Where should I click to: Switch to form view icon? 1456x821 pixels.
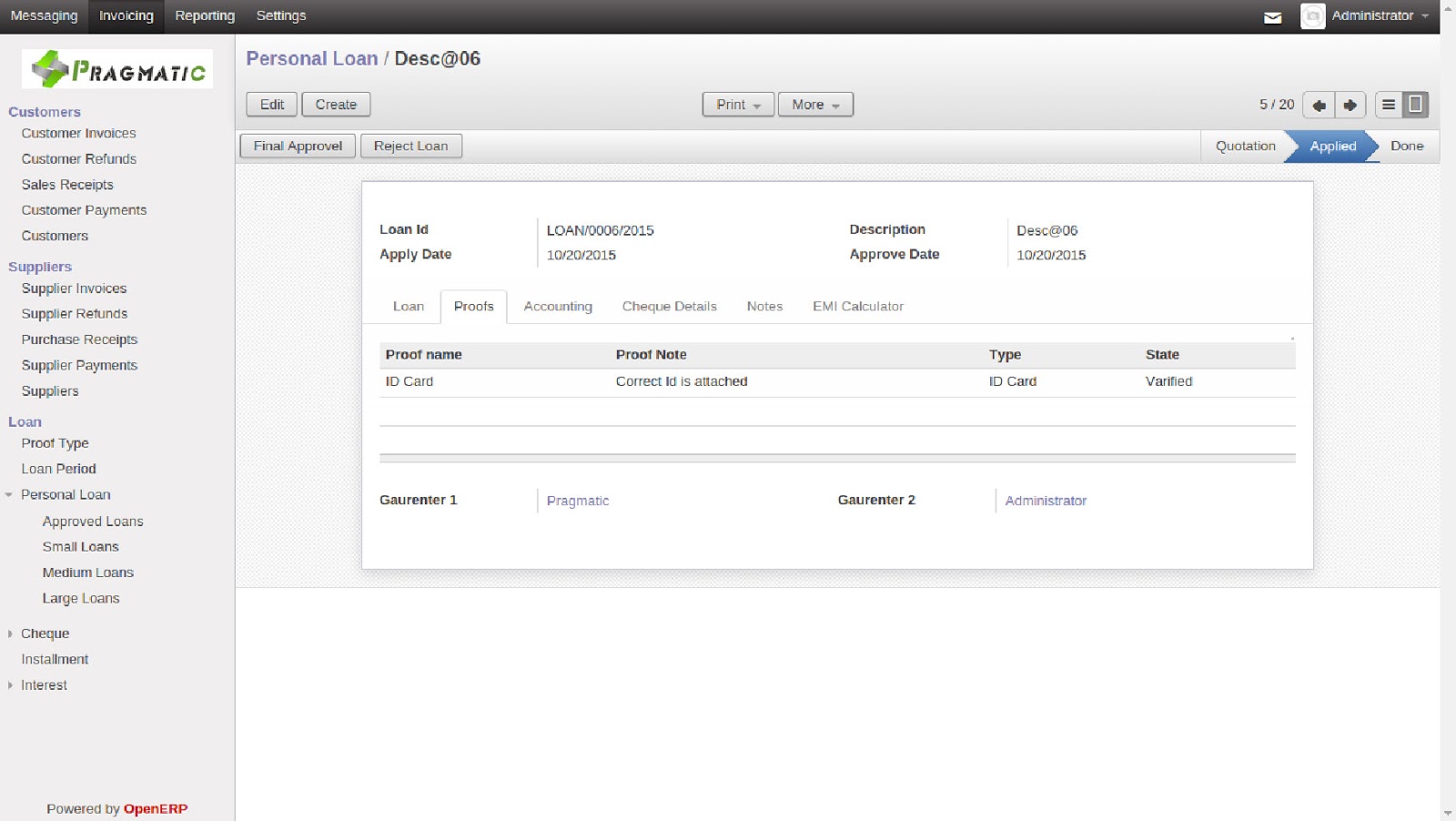[1415, 105]
